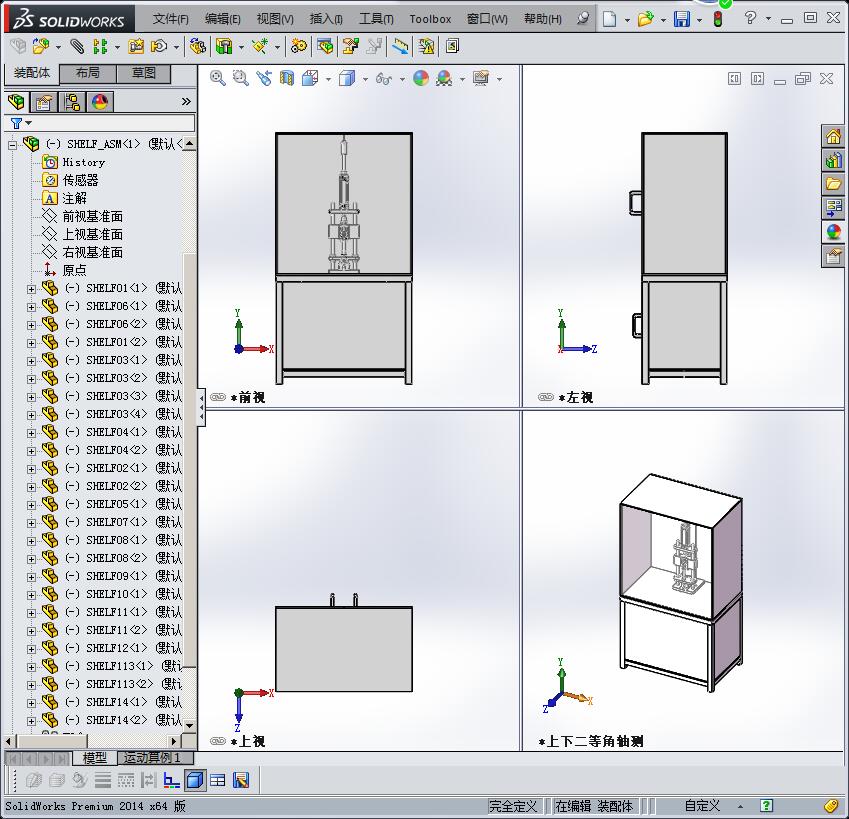The width and height of the screenshot is (849, 819).
Task: Open the PropertyManager tab icon
Action: point(44,102)
